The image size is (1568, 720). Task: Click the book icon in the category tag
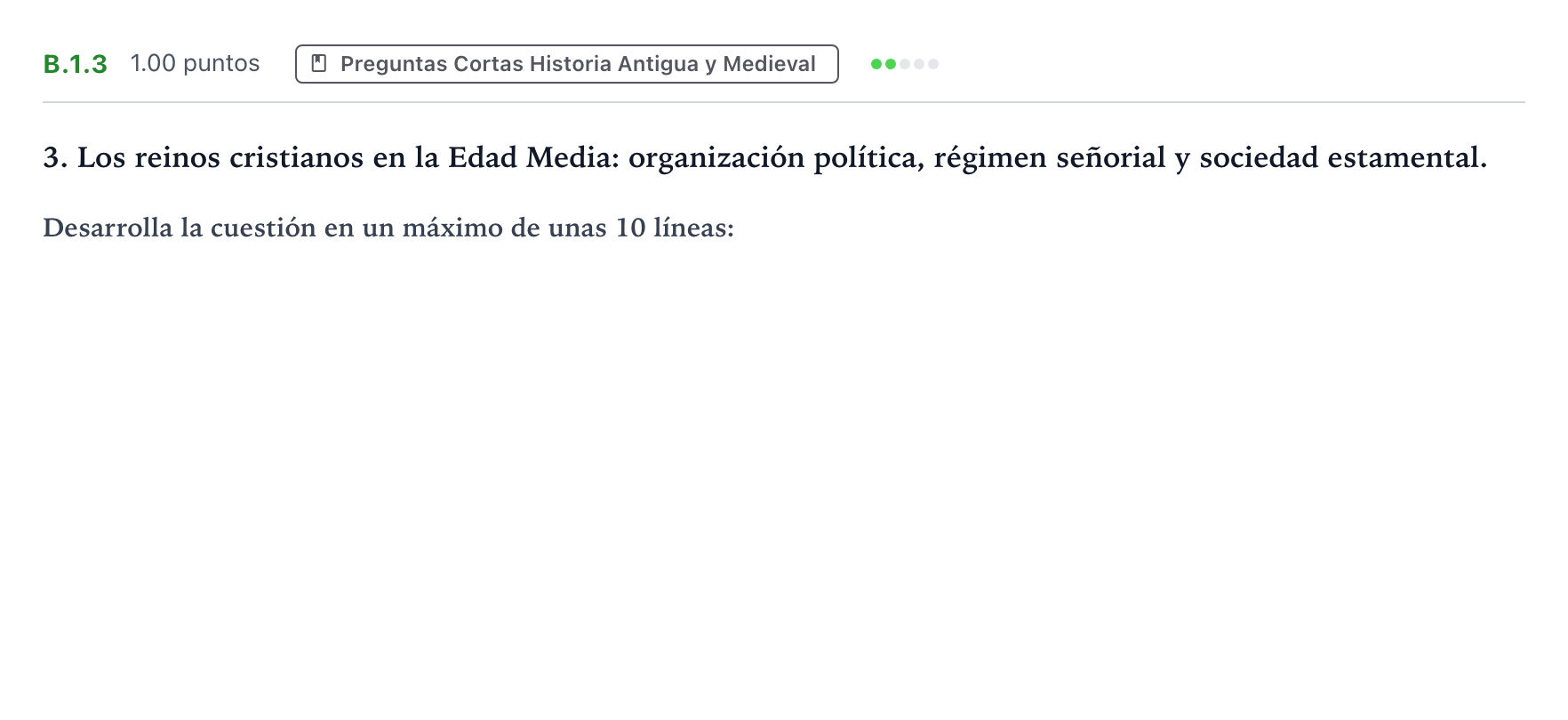point(319,64)
